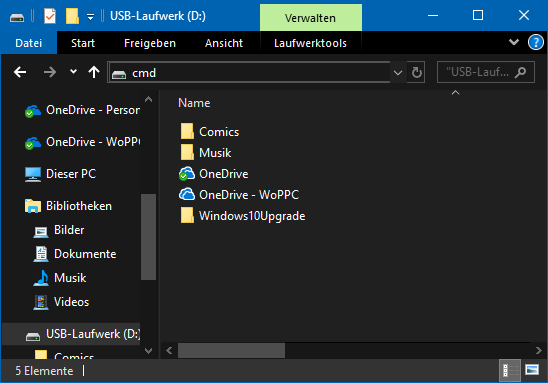
Task: Click navigation pane scroll down arrow
Action: tap(149, 351)
